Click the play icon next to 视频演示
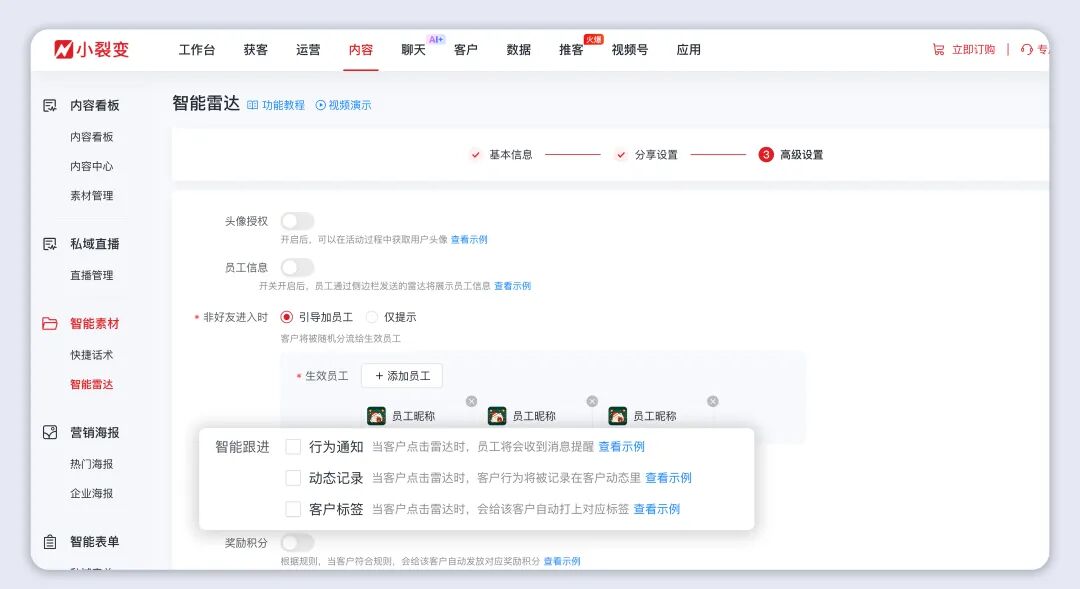 tap(319, 103)
